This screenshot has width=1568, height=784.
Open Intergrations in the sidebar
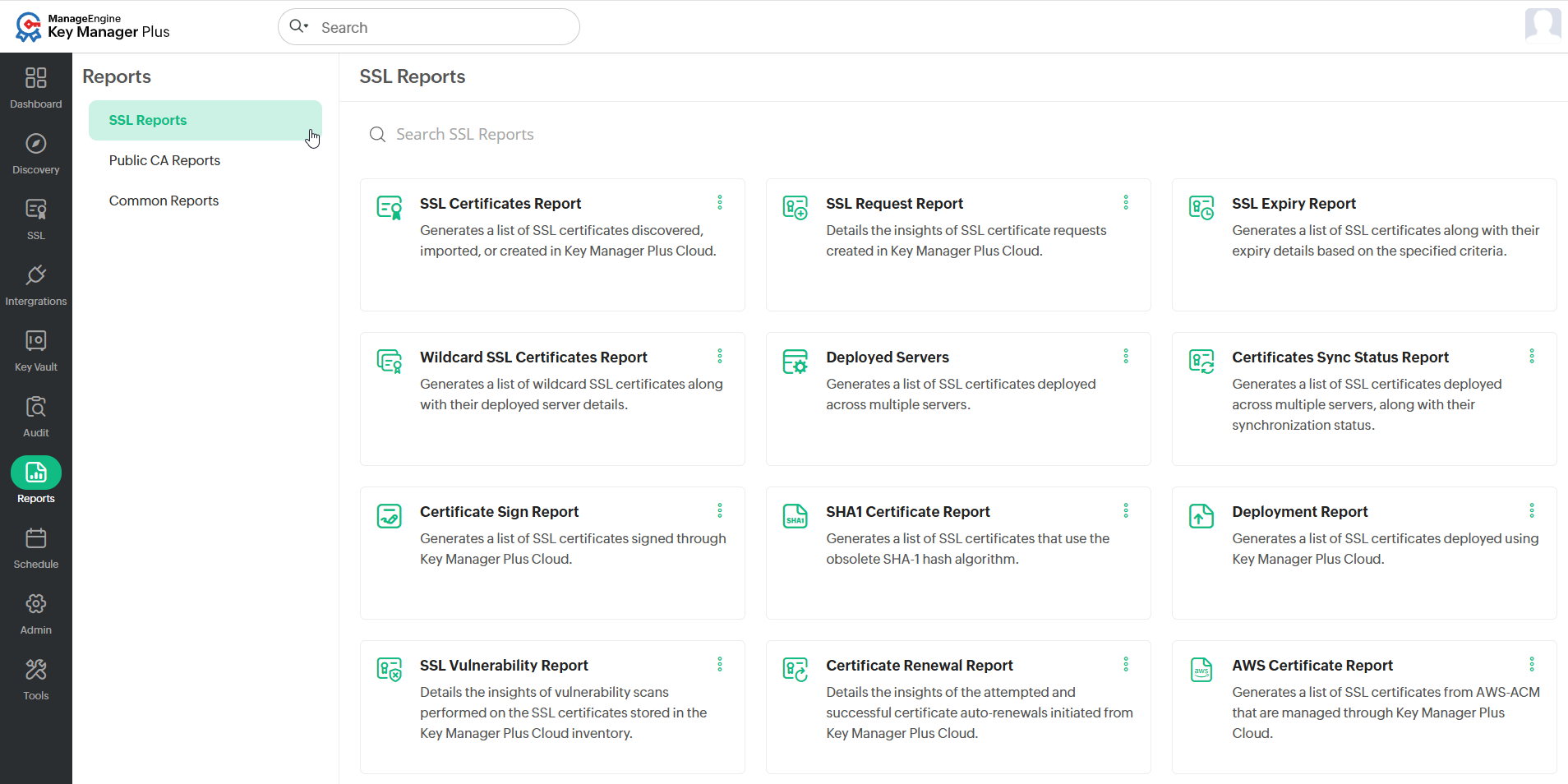tap(36, 284)
